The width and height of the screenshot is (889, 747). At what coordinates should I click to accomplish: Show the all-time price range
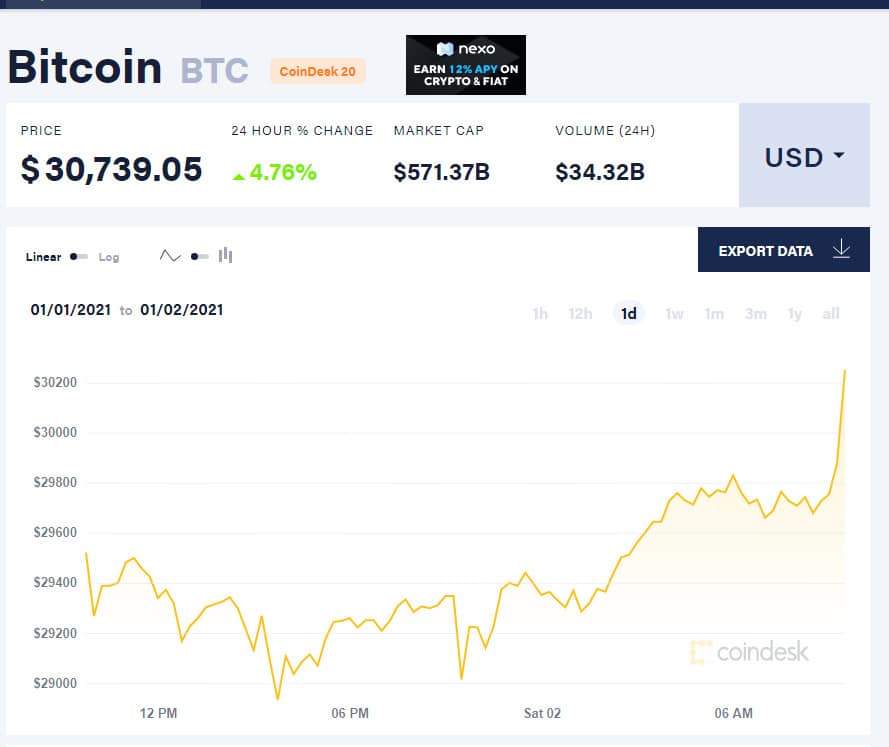pos(831,313)
